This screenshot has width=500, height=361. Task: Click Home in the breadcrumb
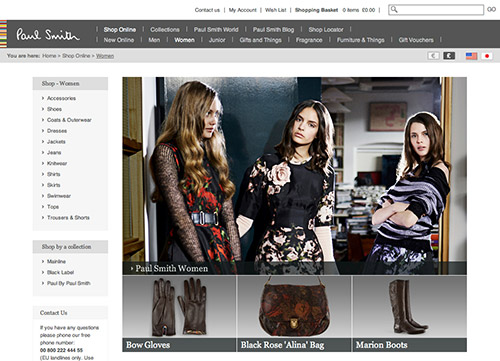(49, 56)
